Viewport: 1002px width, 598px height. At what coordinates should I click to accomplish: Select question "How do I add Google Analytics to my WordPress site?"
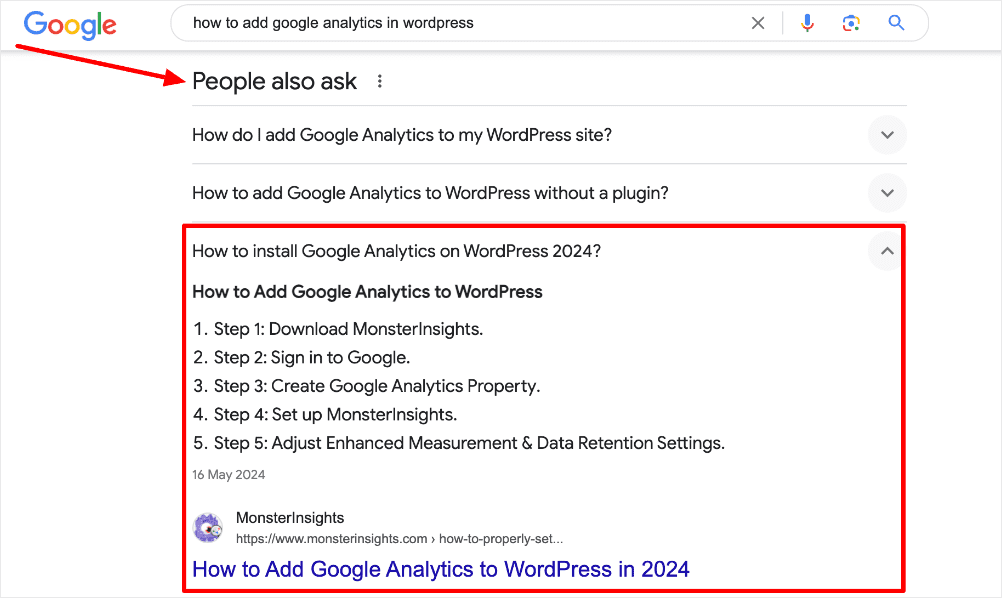pyautogui.click(x=402, y=135)
